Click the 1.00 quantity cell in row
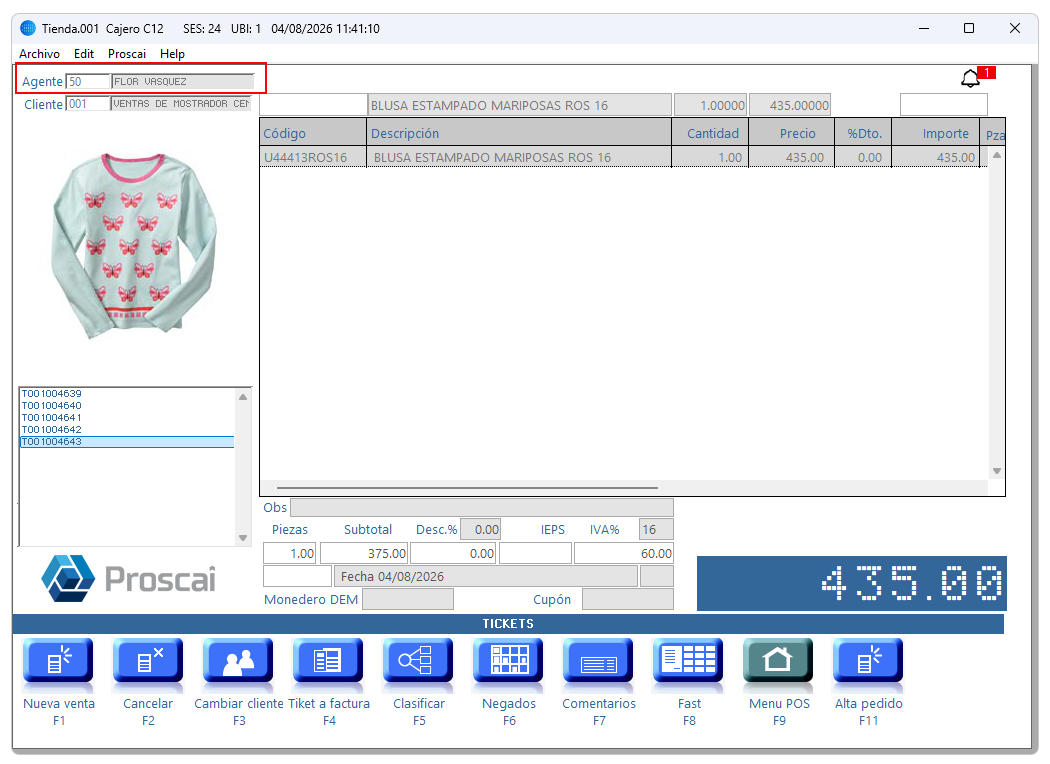The height and width of the screenshot is (764, 1050). 710,157
